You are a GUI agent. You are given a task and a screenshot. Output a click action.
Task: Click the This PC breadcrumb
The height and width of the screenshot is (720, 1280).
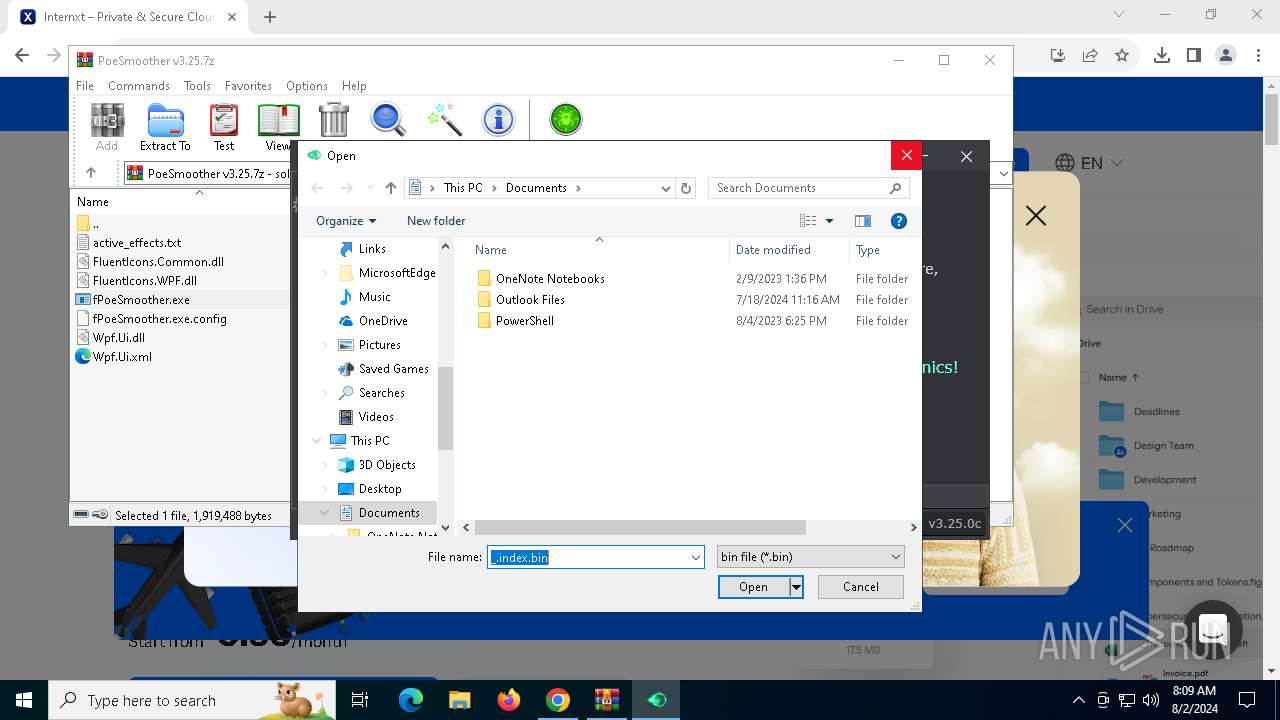pyautogui.click(x=463, y=188)
